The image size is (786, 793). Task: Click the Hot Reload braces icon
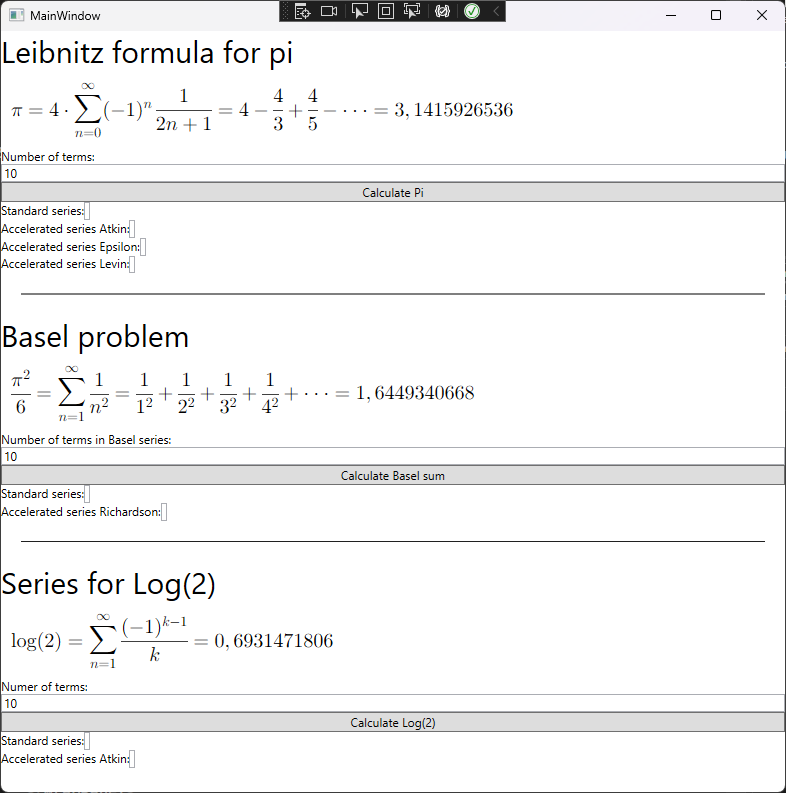click(443, 11)
